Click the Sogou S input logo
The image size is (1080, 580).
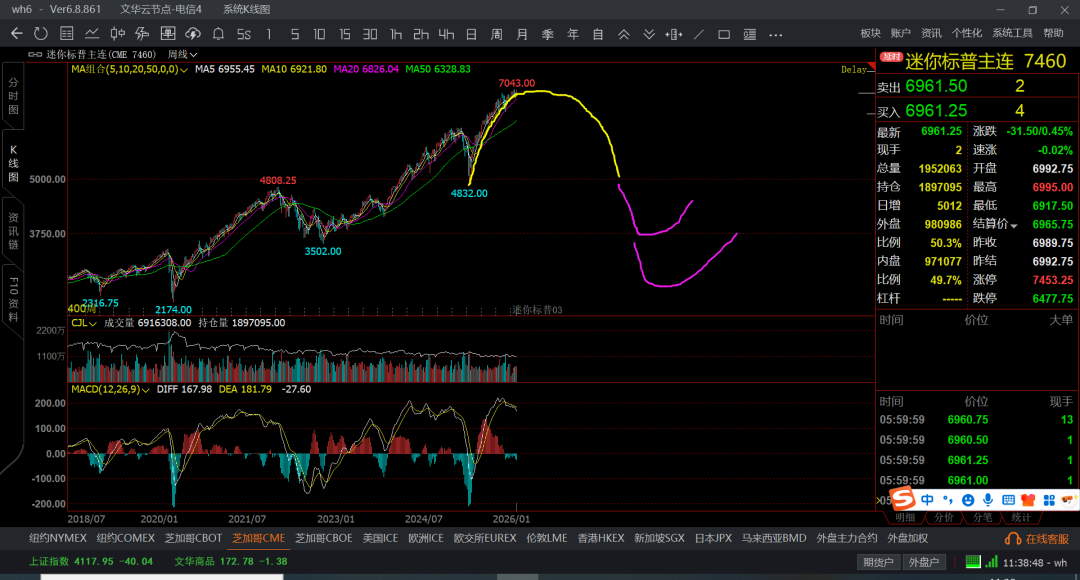tap(903, 498)
